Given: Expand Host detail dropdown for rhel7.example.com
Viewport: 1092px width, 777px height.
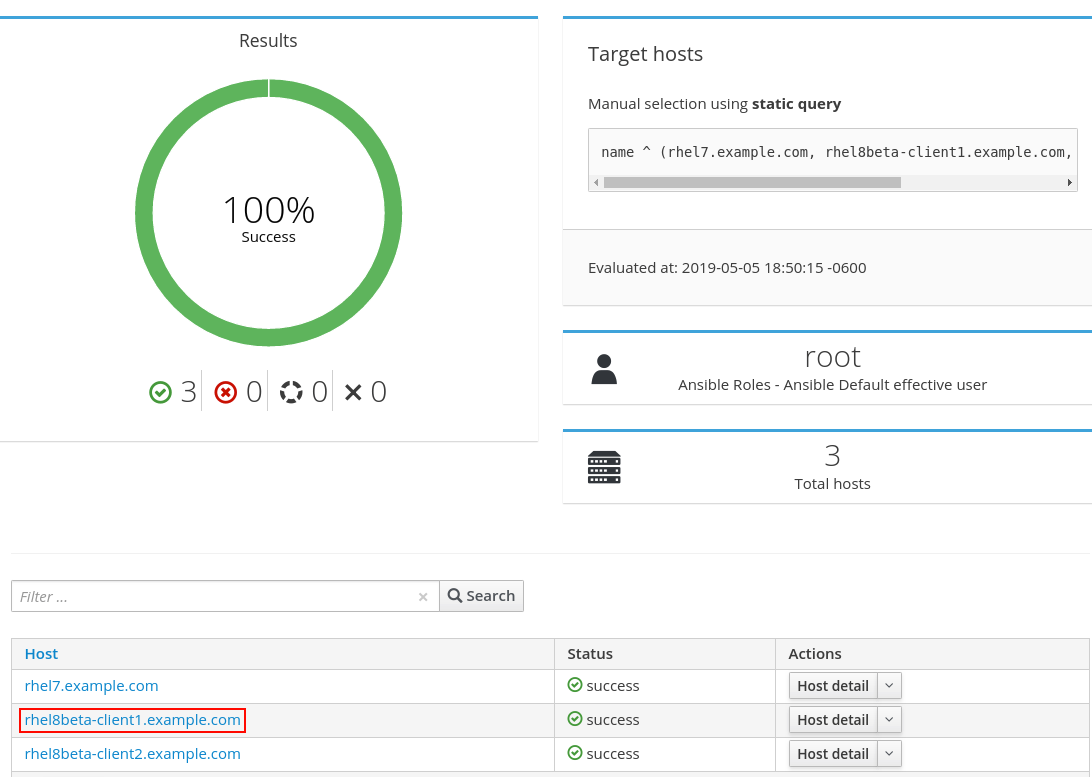Looking at the screenshot, I should point(889,686).
